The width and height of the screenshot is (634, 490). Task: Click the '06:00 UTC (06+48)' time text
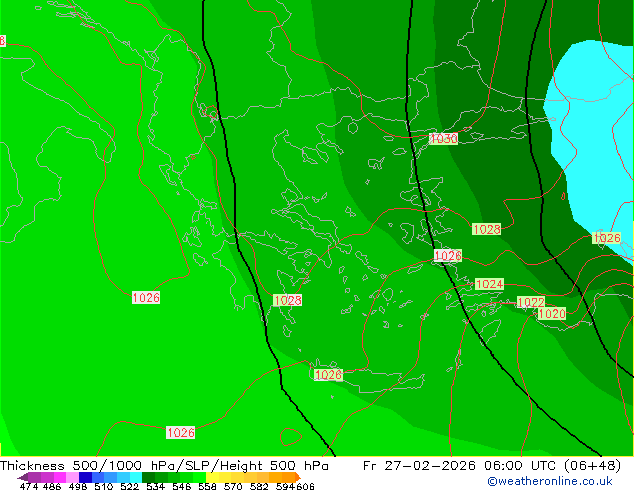(552, 466)
